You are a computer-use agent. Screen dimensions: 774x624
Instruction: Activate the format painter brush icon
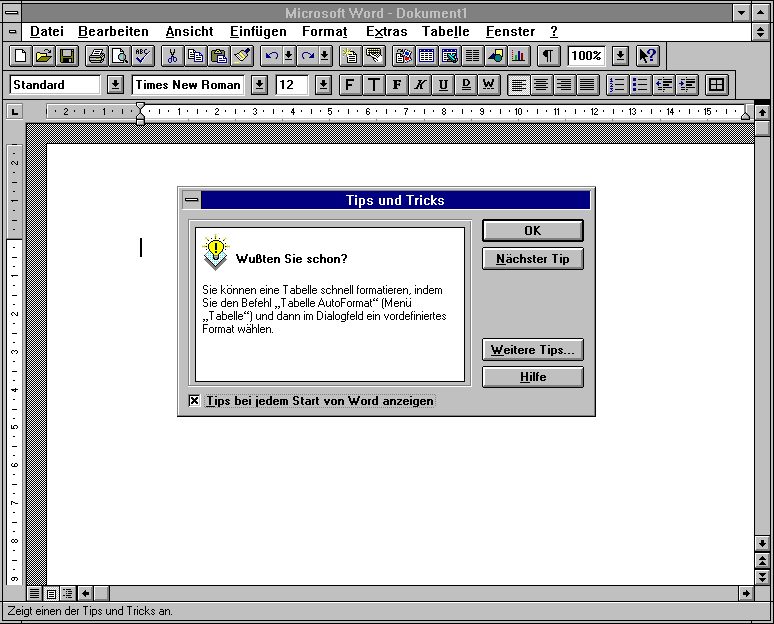coord(242,56)
